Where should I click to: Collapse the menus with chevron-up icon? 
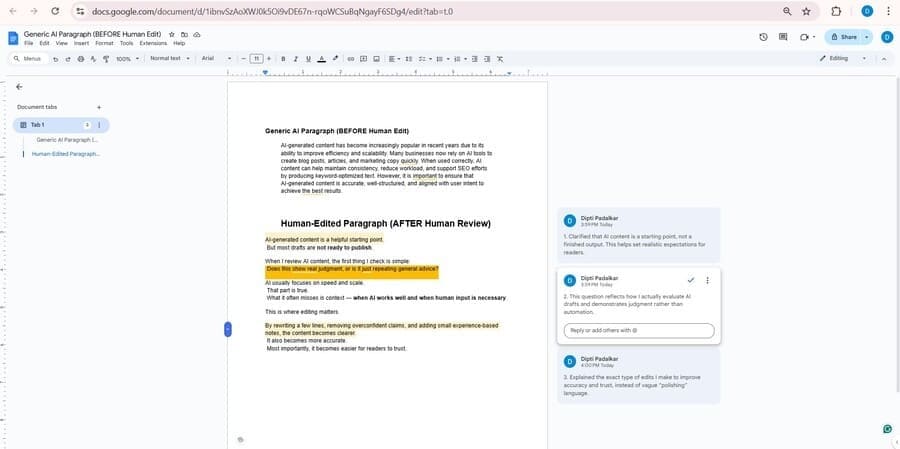(884, 59)
